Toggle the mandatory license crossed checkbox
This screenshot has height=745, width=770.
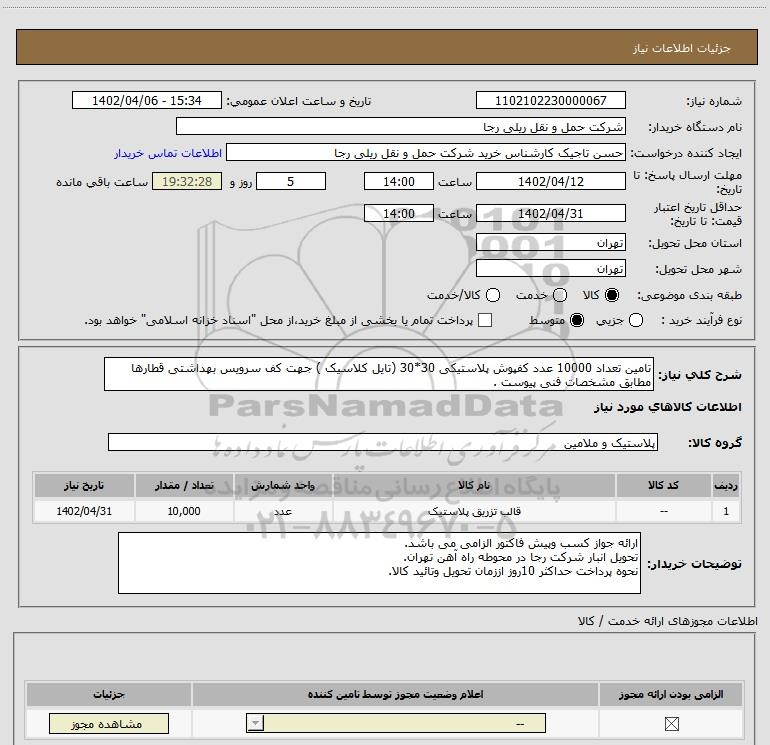[671, 723]
